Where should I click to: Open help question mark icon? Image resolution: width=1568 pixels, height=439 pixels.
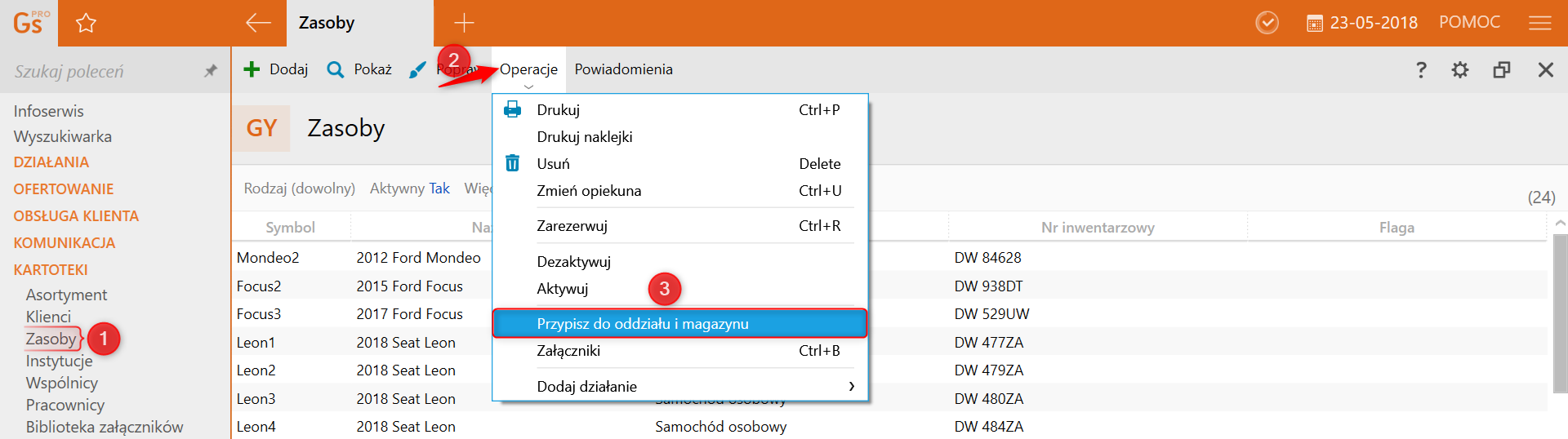(x=1421, y=69)
